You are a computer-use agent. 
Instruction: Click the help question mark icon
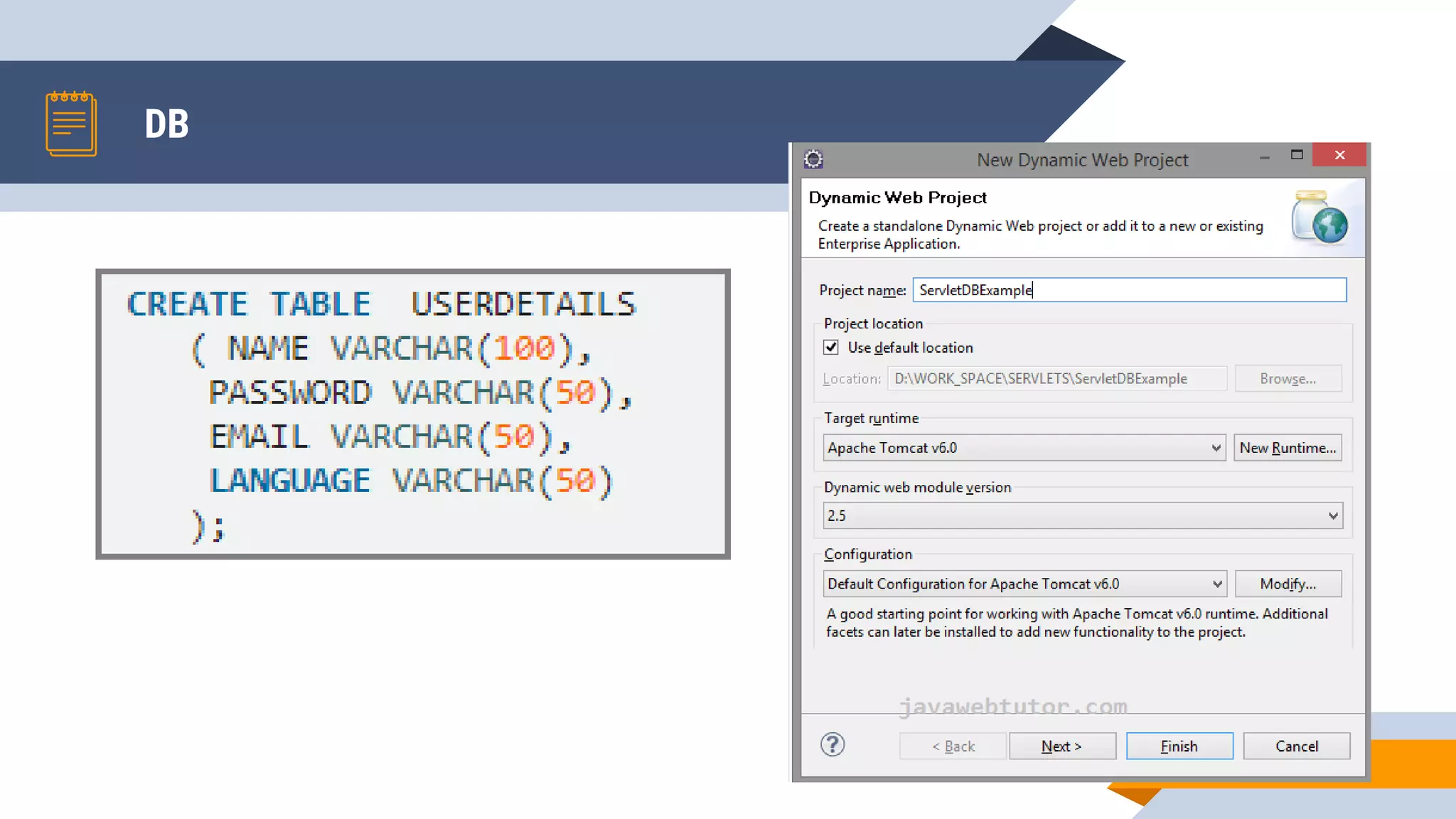[x=832, y=745]
